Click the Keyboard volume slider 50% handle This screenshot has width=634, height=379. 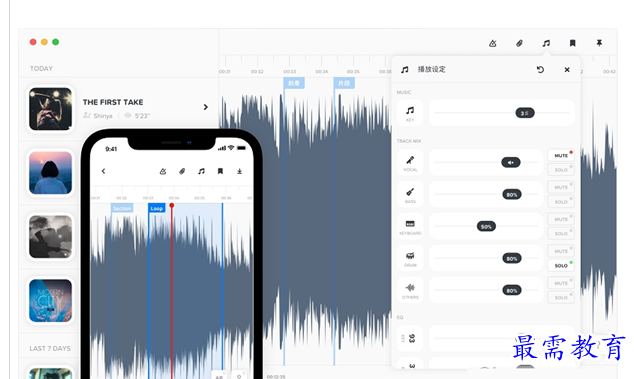[486, 227]
